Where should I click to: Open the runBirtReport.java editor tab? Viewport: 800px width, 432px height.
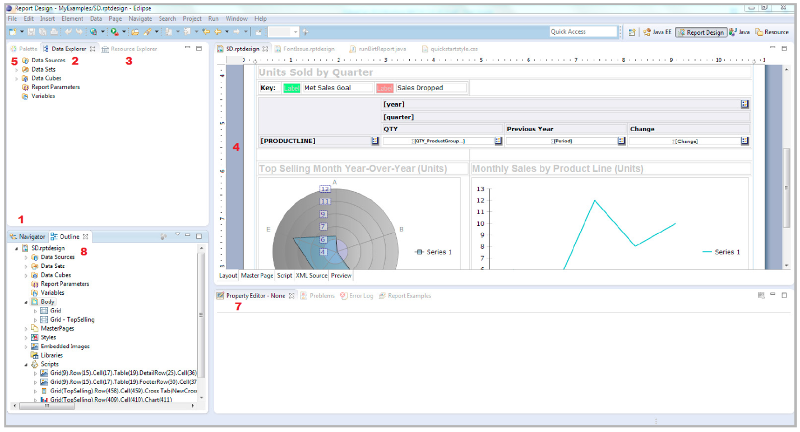pos(378,49)
